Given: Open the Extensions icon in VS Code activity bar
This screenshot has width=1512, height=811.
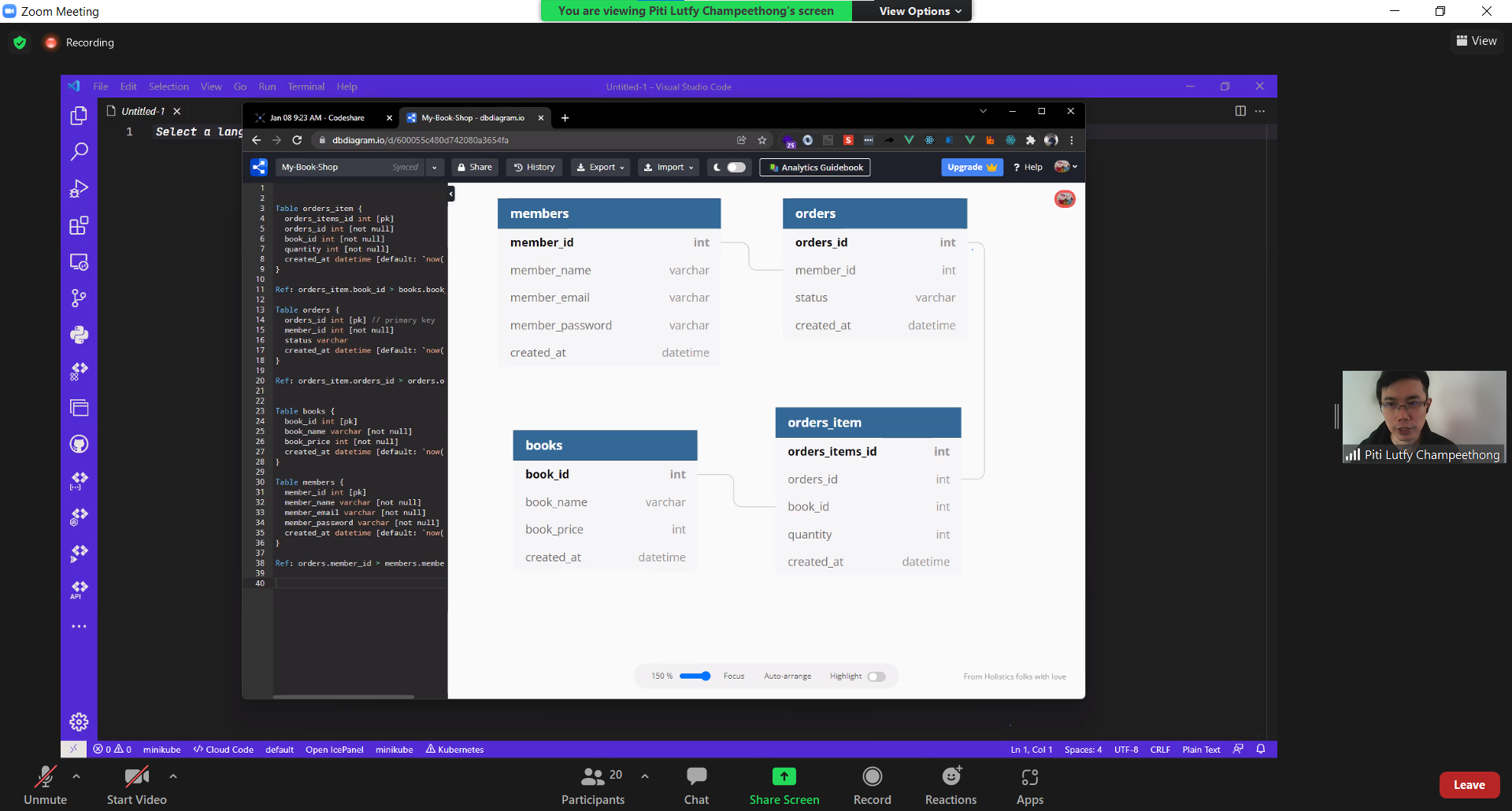Looking at the screenshot, I should [x=79, y=225].
